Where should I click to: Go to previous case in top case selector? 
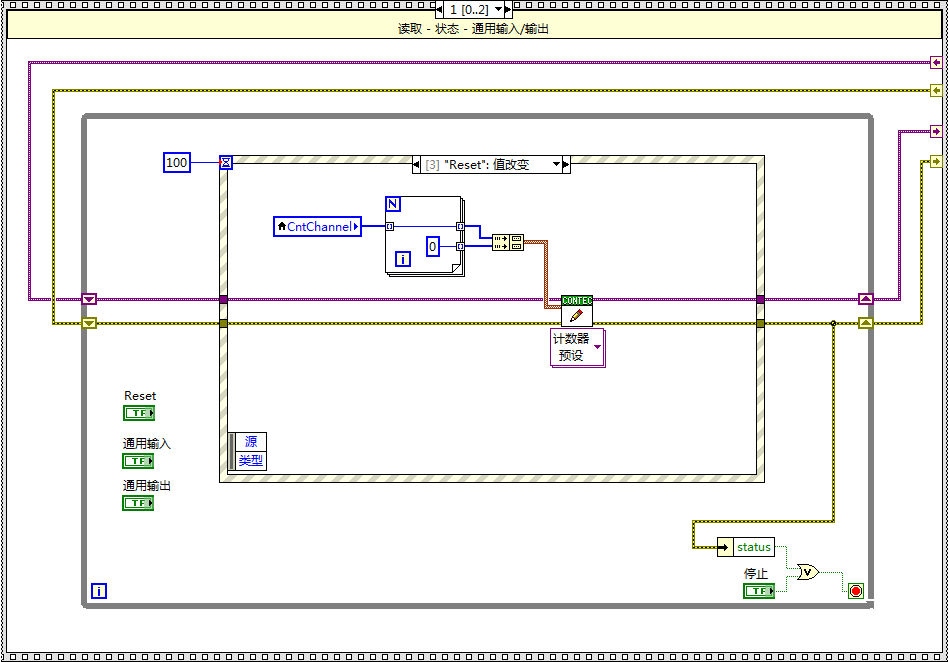(440, 9)
